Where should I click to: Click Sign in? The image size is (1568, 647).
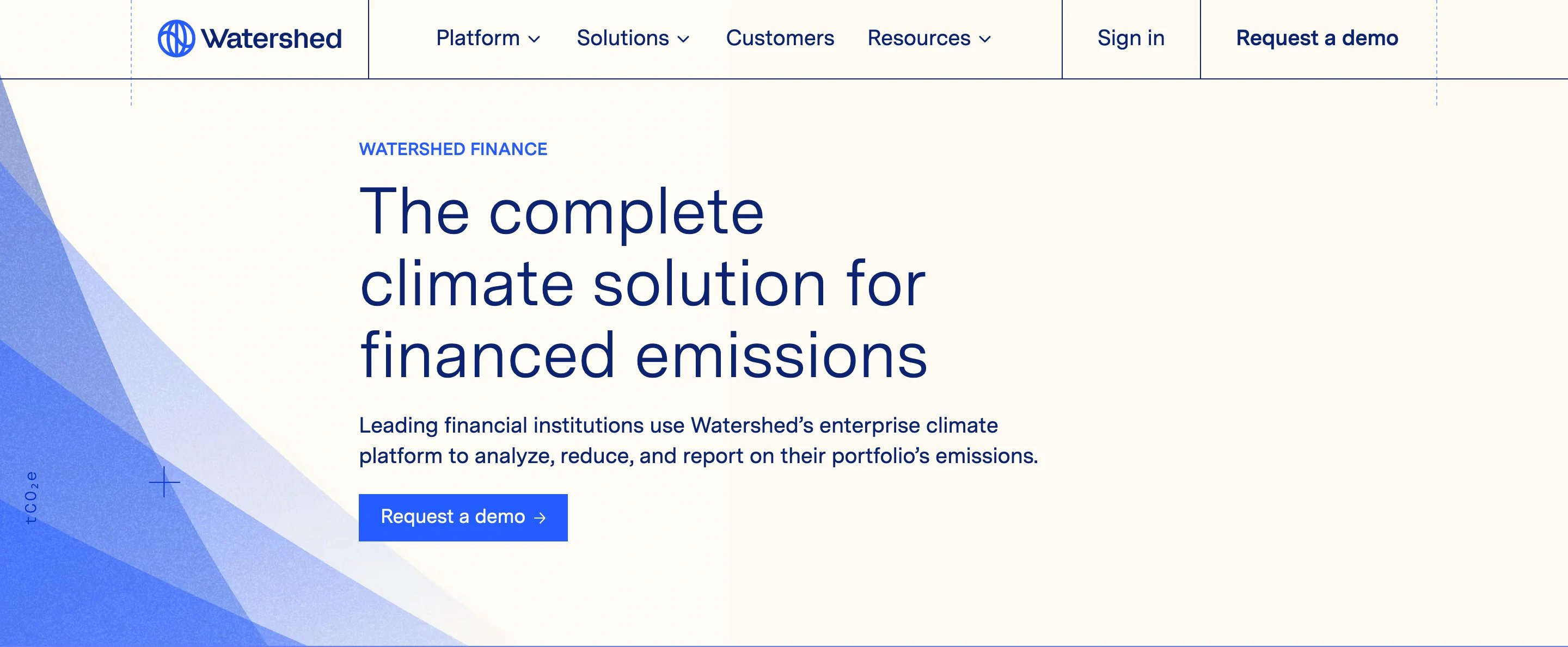1130,38
